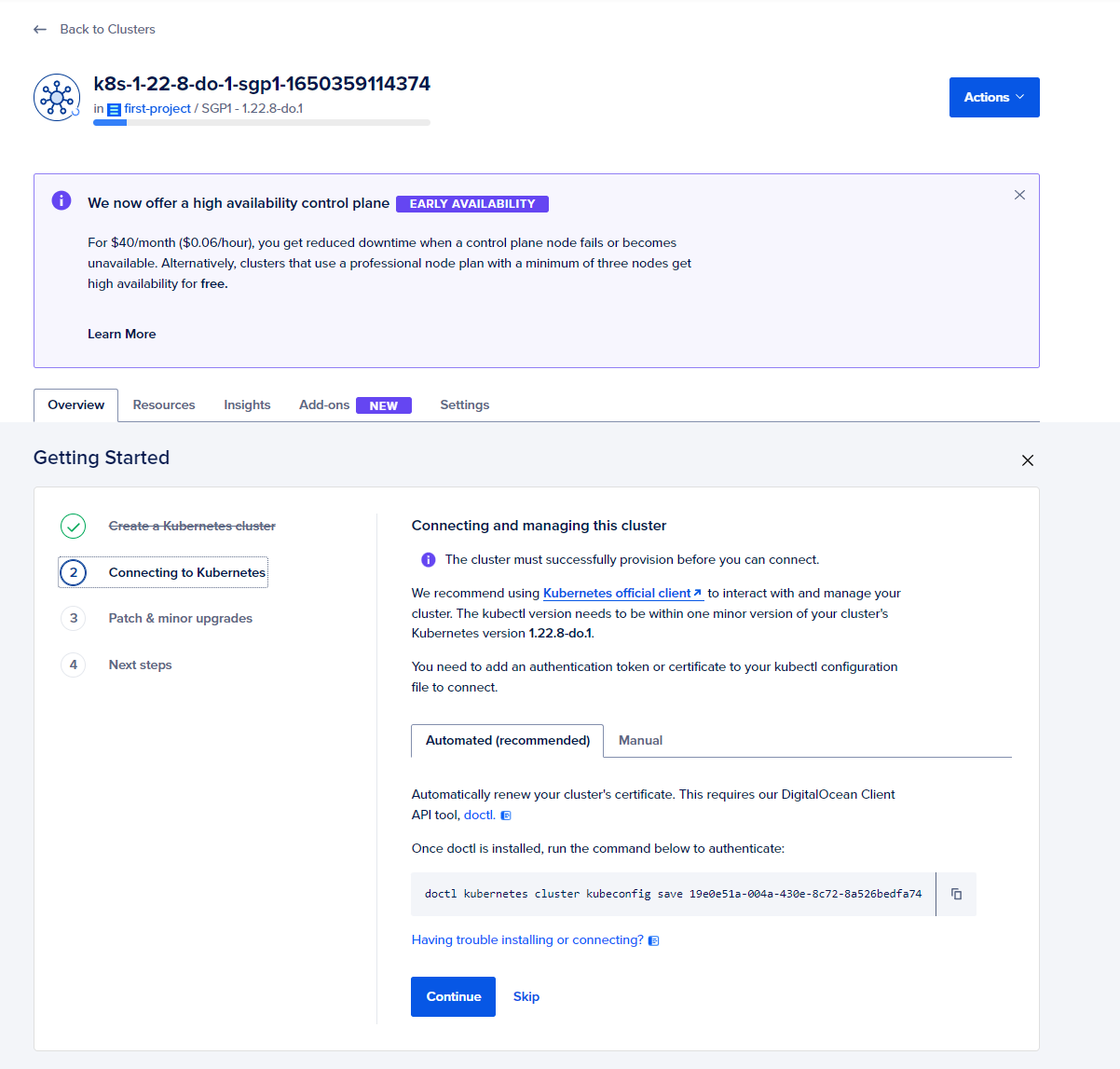Click the cluster provisioning progress bar
The image size is (1120, 1069).
coord(262,123)
